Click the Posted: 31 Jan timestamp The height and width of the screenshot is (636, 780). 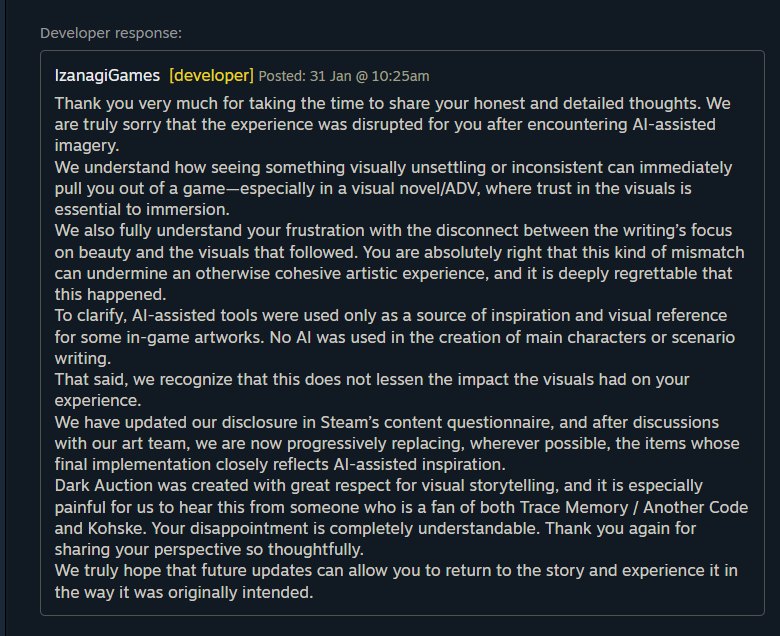[344, 76]
